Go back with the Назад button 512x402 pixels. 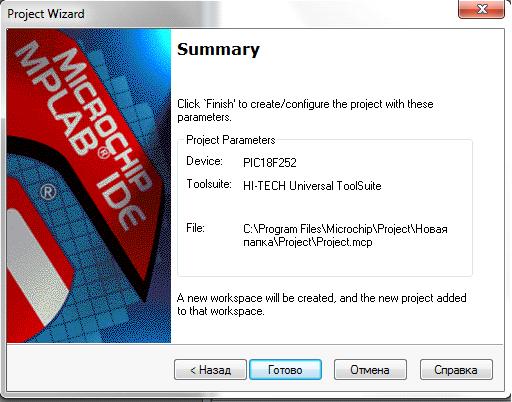pyautogui.click(x=210, y=369)
